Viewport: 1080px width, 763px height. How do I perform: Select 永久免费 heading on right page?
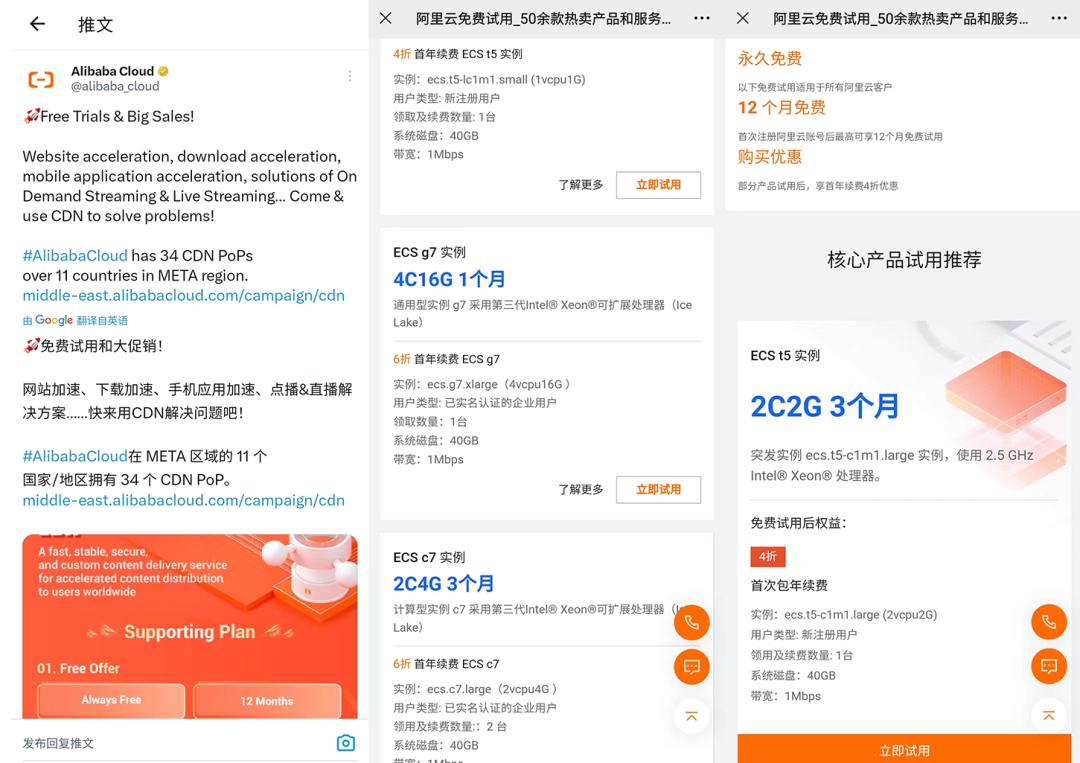[769, 59]
